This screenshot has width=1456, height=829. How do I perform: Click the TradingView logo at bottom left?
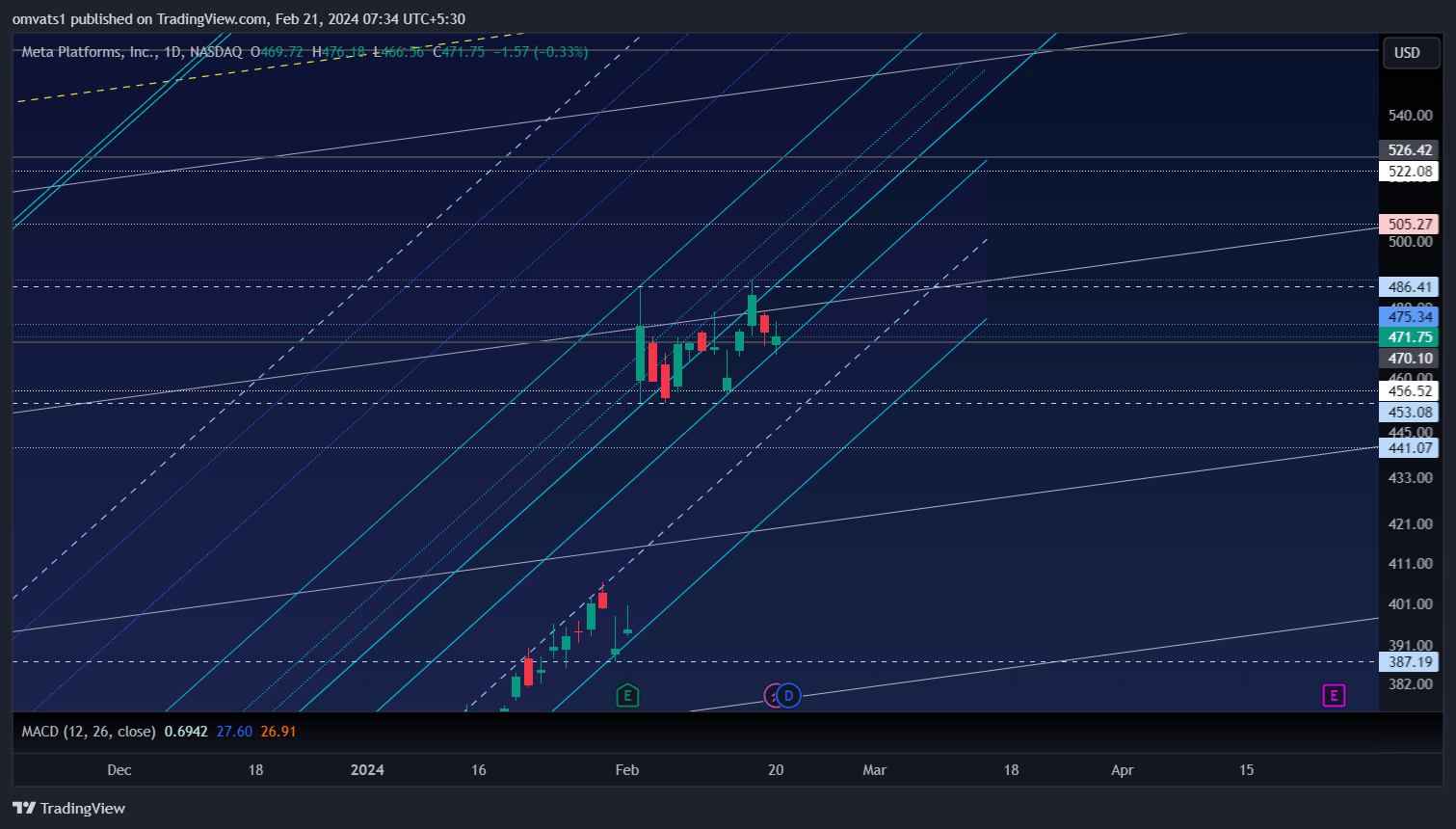click(x=68, y=808)
